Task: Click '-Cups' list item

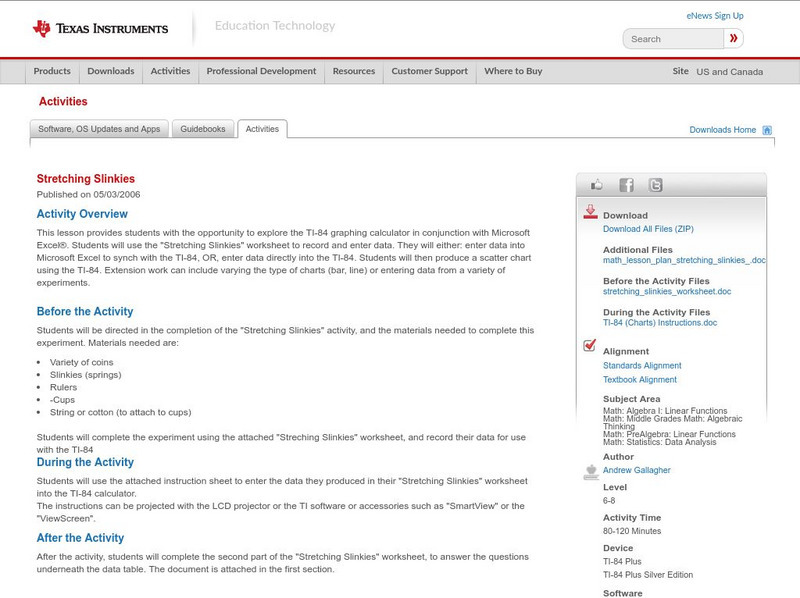Action: (62, 400)
